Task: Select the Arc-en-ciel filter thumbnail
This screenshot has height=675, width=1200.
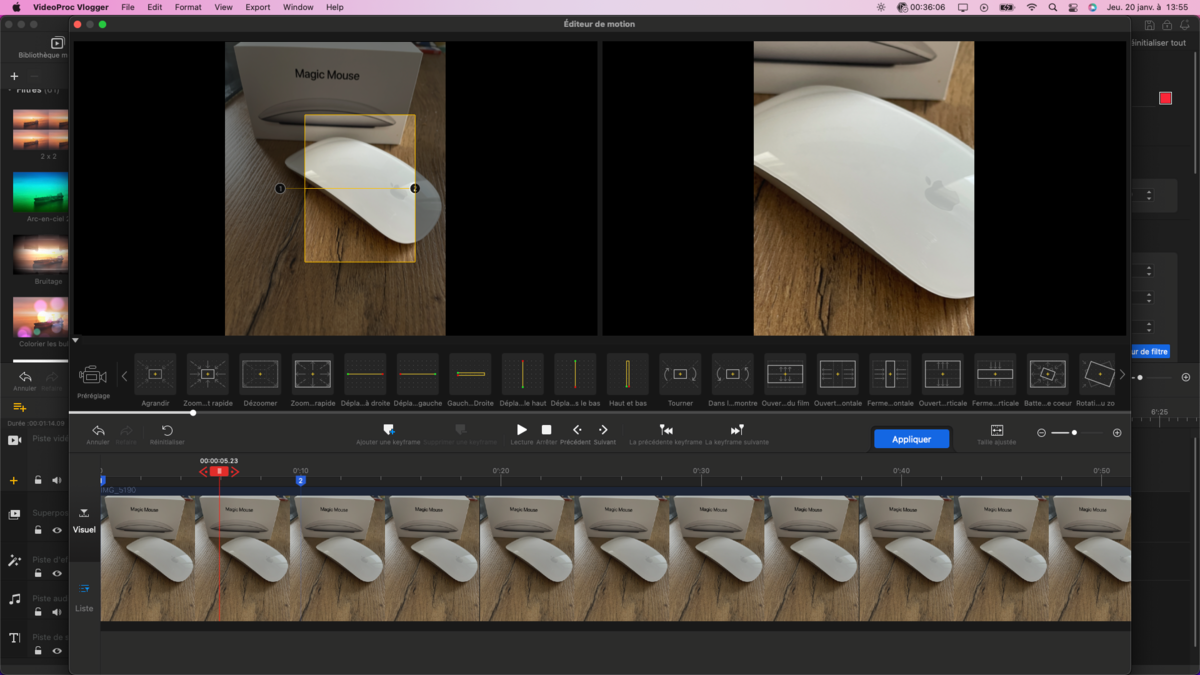Action: coord(41,192)
